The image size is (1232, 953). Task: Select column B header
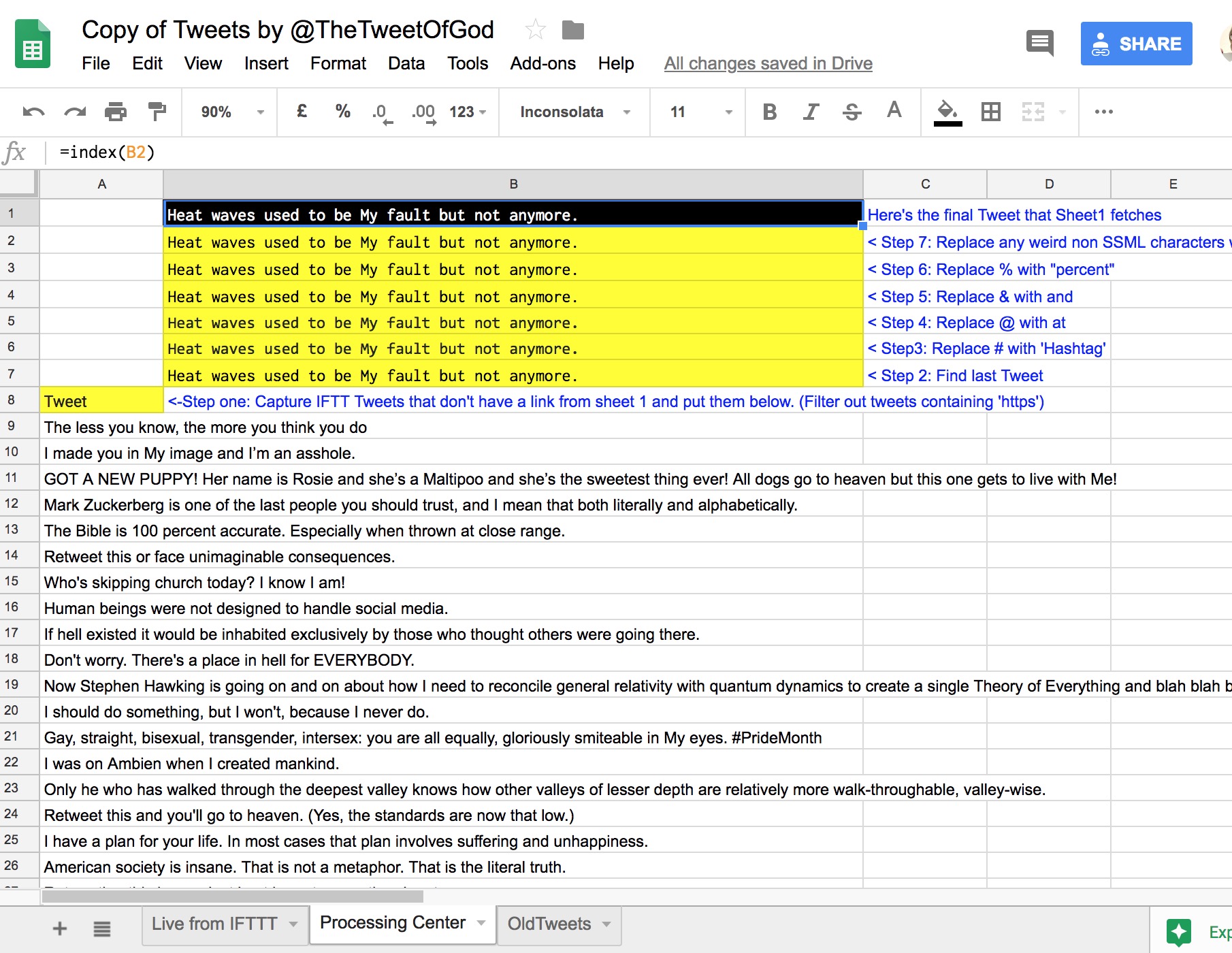[x=513, y=184]
